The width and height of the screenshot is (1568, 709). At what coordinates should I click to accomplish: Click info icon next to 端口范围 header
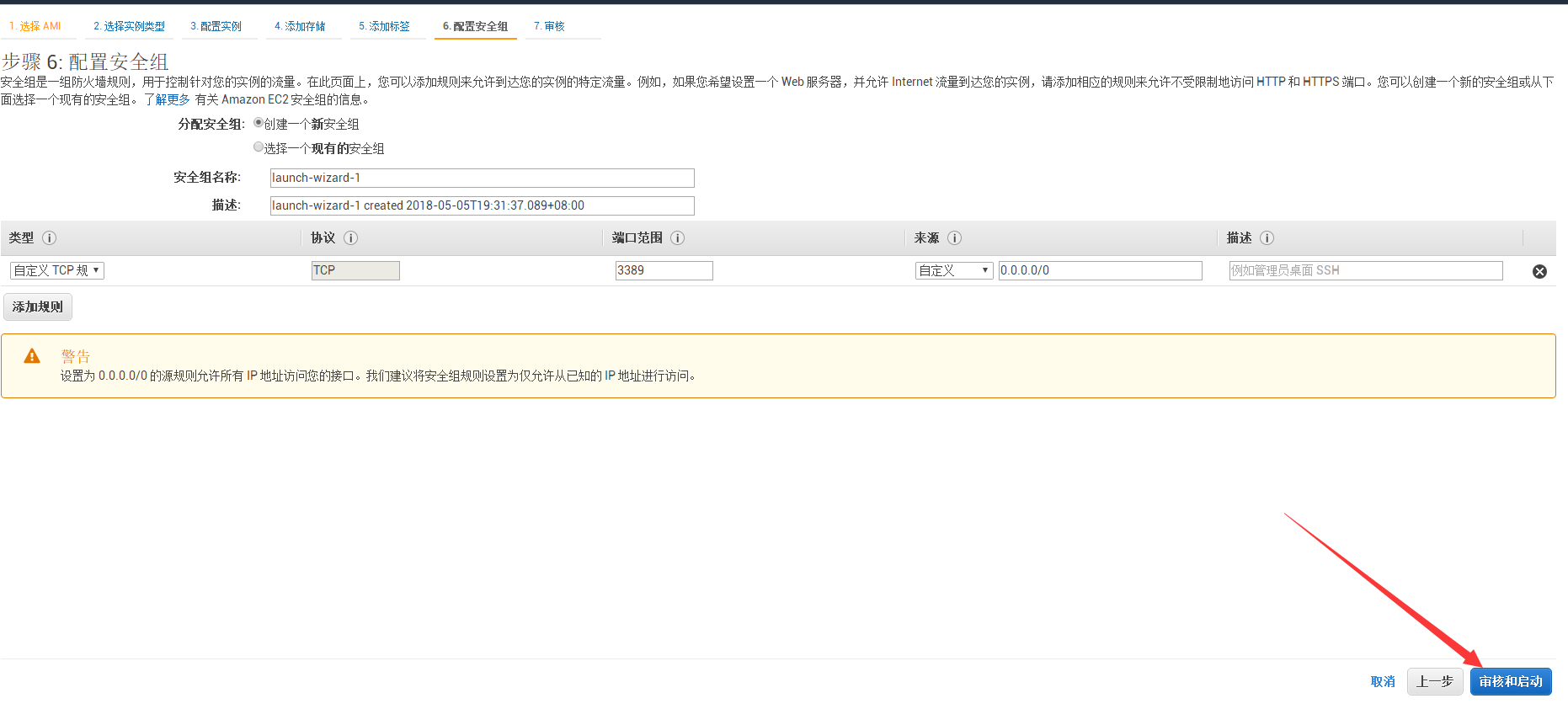tap(677, 238)
